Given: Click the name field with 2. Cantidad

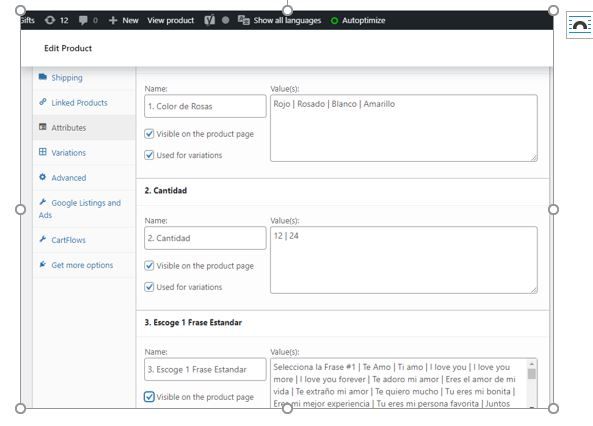Looking at the screenshot, I should point(205,238).
